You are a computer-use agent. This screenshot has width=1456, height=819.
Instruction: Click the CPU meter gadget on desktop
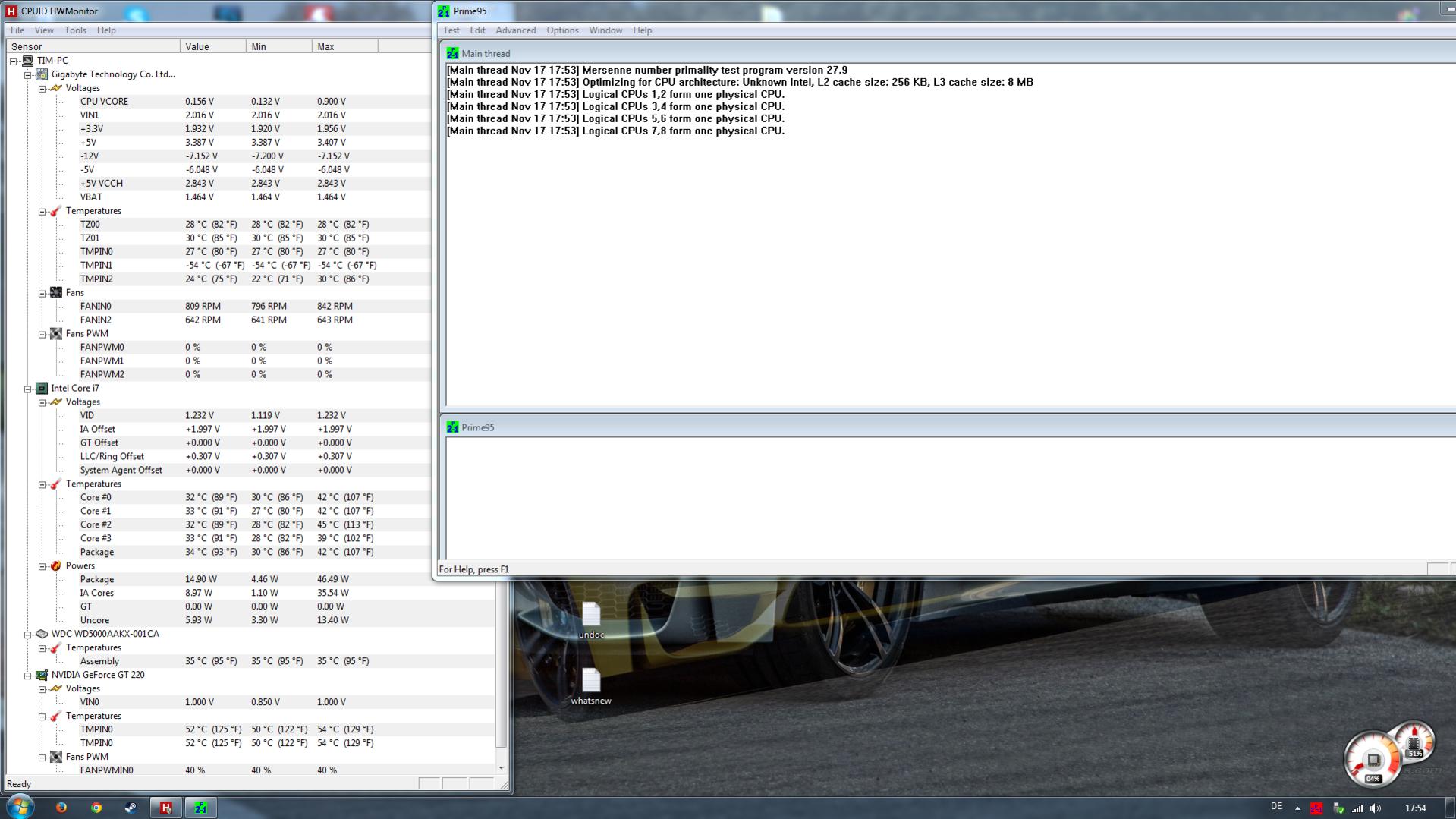tap(1373, 759)
